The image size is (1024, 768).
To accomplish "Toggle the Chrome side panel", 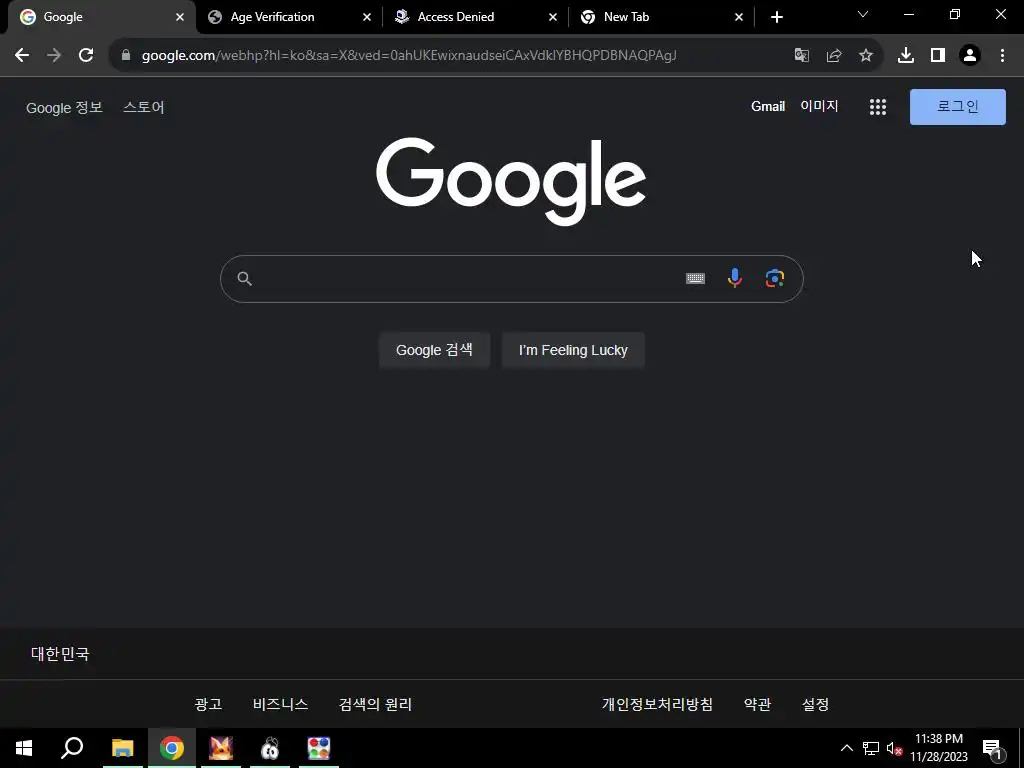I will point(937,56).
